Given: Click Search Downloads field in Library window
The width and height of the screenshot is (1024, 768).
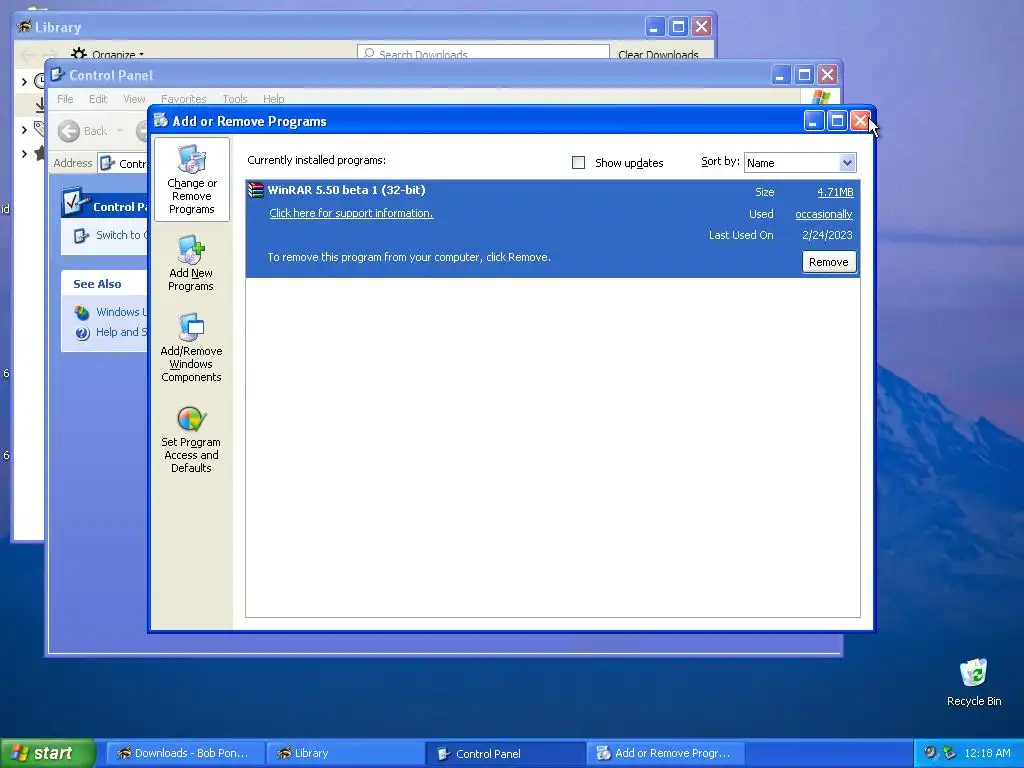Looking at the screenshot, I should tap(483, 53).
